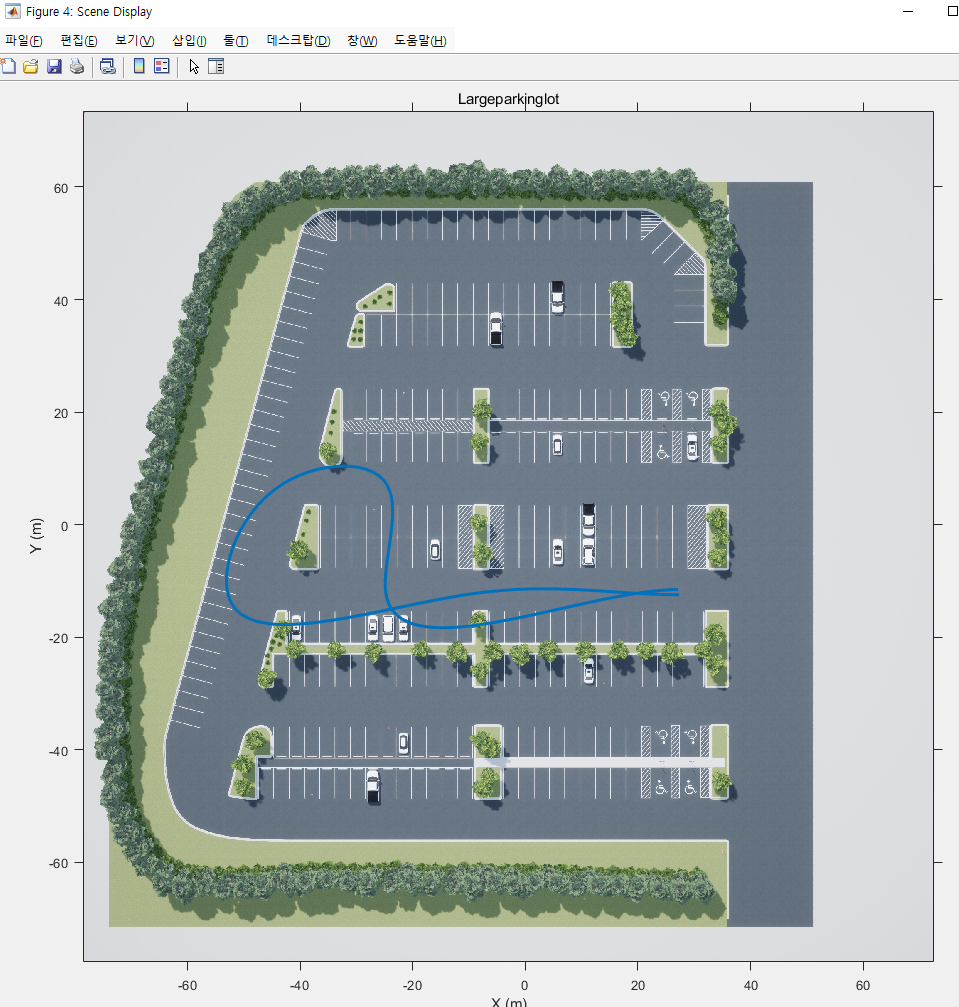Click the X-axis tick label 20
This screenshot has width=959, height=1007.
click(637, 985)
